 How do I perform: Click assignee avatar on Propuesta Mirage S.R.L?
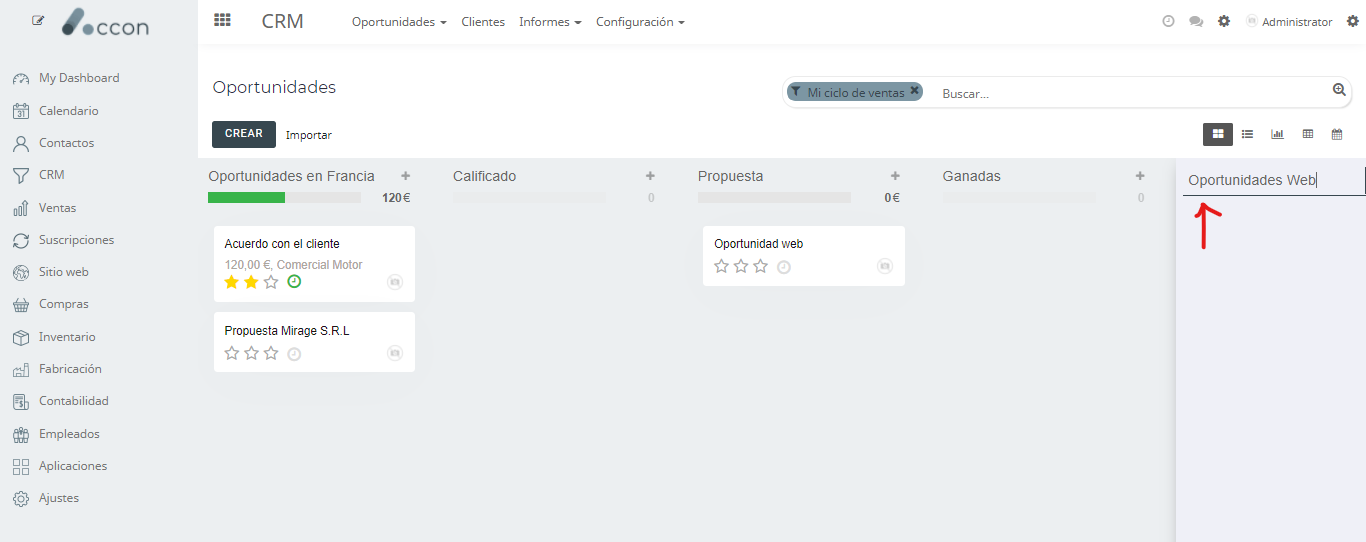(395, 353)
